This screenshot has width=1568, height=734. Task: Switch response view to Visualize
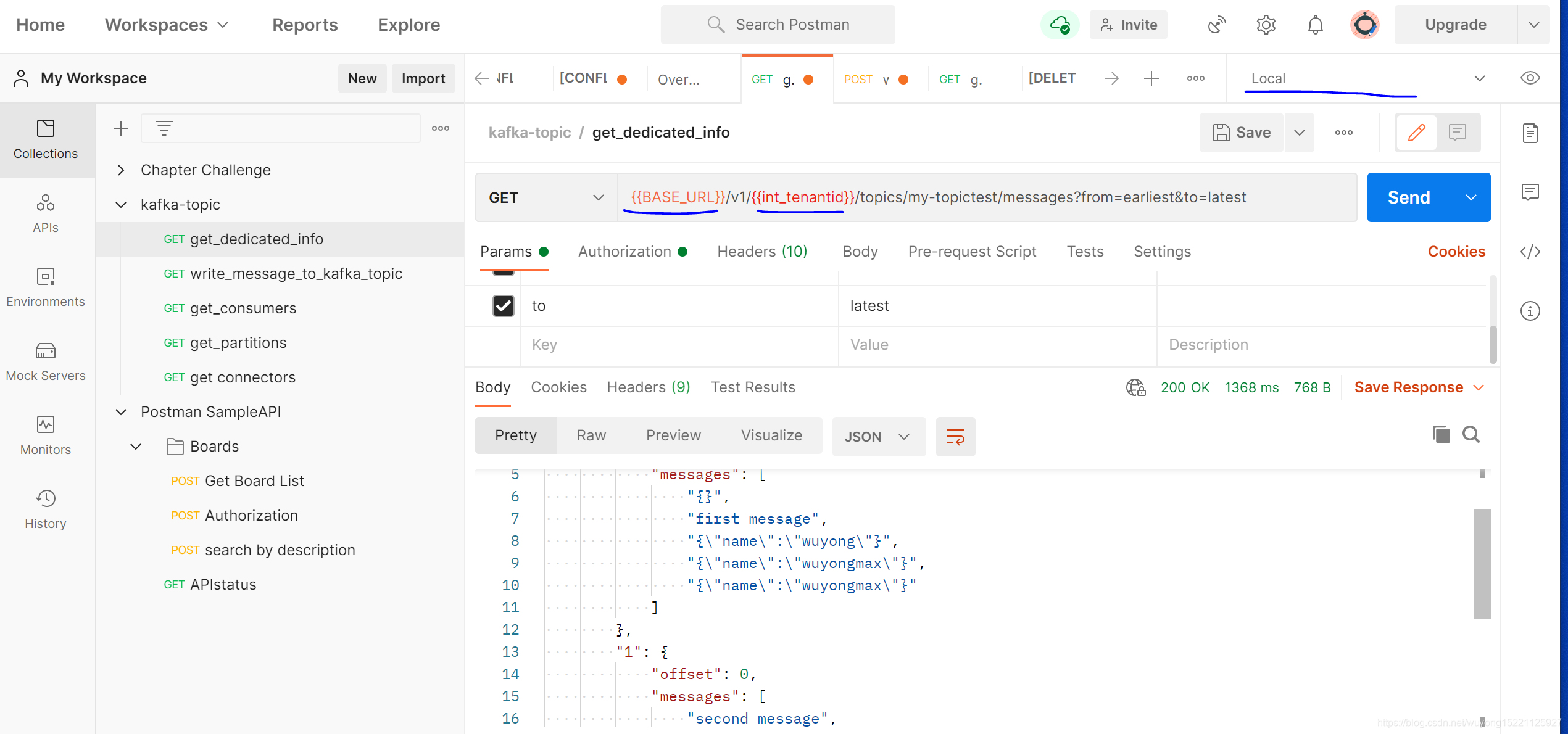[x=771, y=435]
